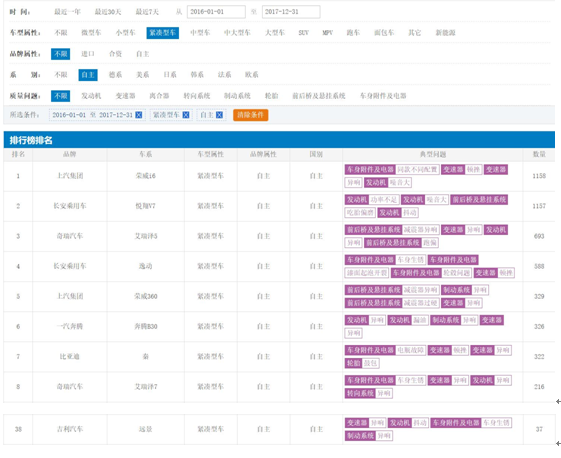Select time filter 最近一年
The height and width of the screenshot is (458, 561).
(x=67, y=12)
